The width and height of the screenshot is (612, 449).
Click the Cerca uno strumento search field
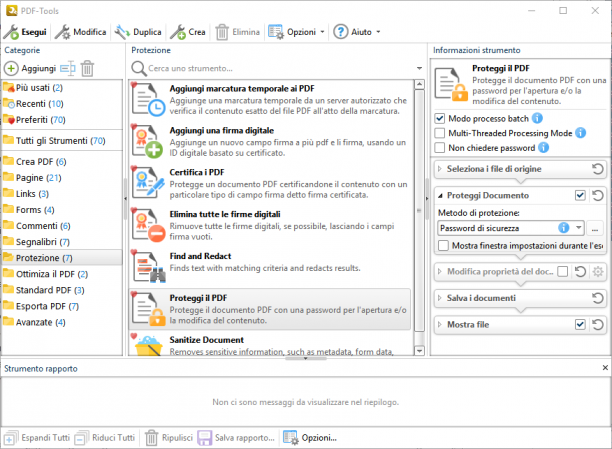279,68
